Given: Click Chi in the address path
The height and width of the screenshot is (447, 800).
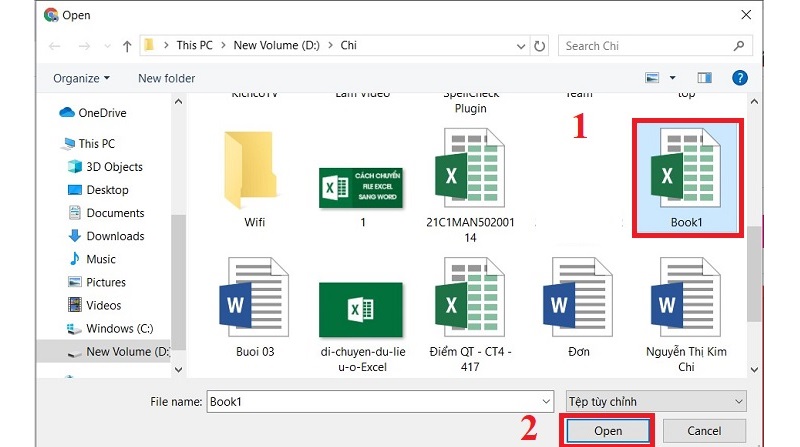Looking at the screenshot, I should coord(348,45).
